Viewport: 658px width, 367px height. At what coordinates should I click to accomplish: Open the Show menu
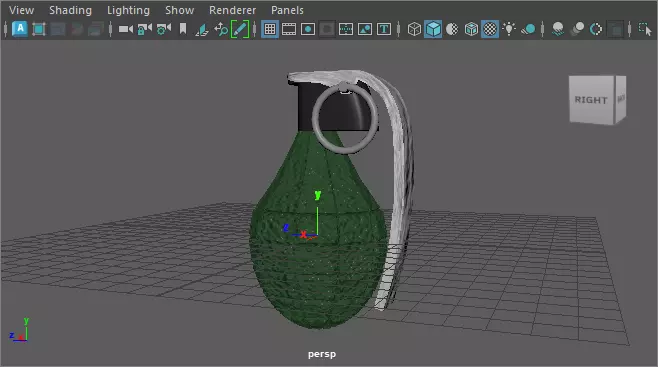179,10
